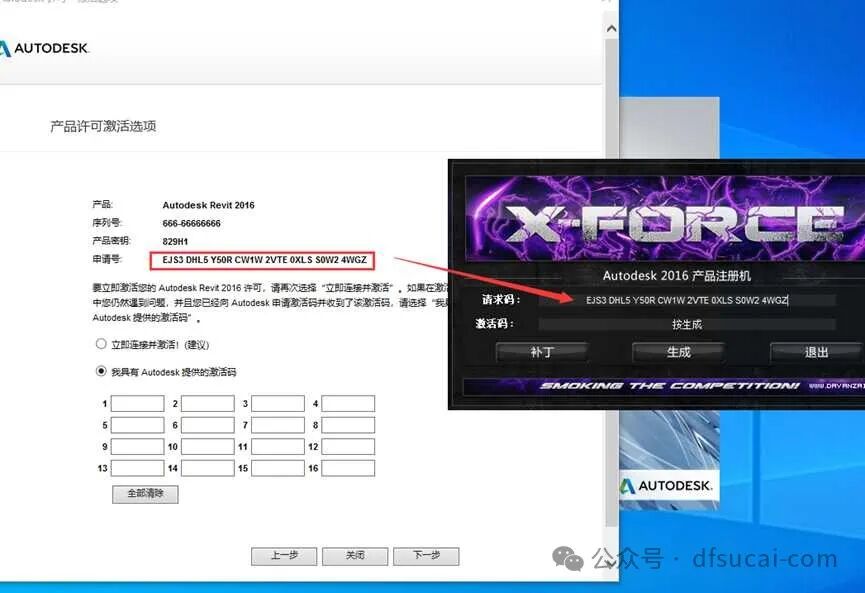Click activation code field 8

pyautogui.click(x=348, y=425)
